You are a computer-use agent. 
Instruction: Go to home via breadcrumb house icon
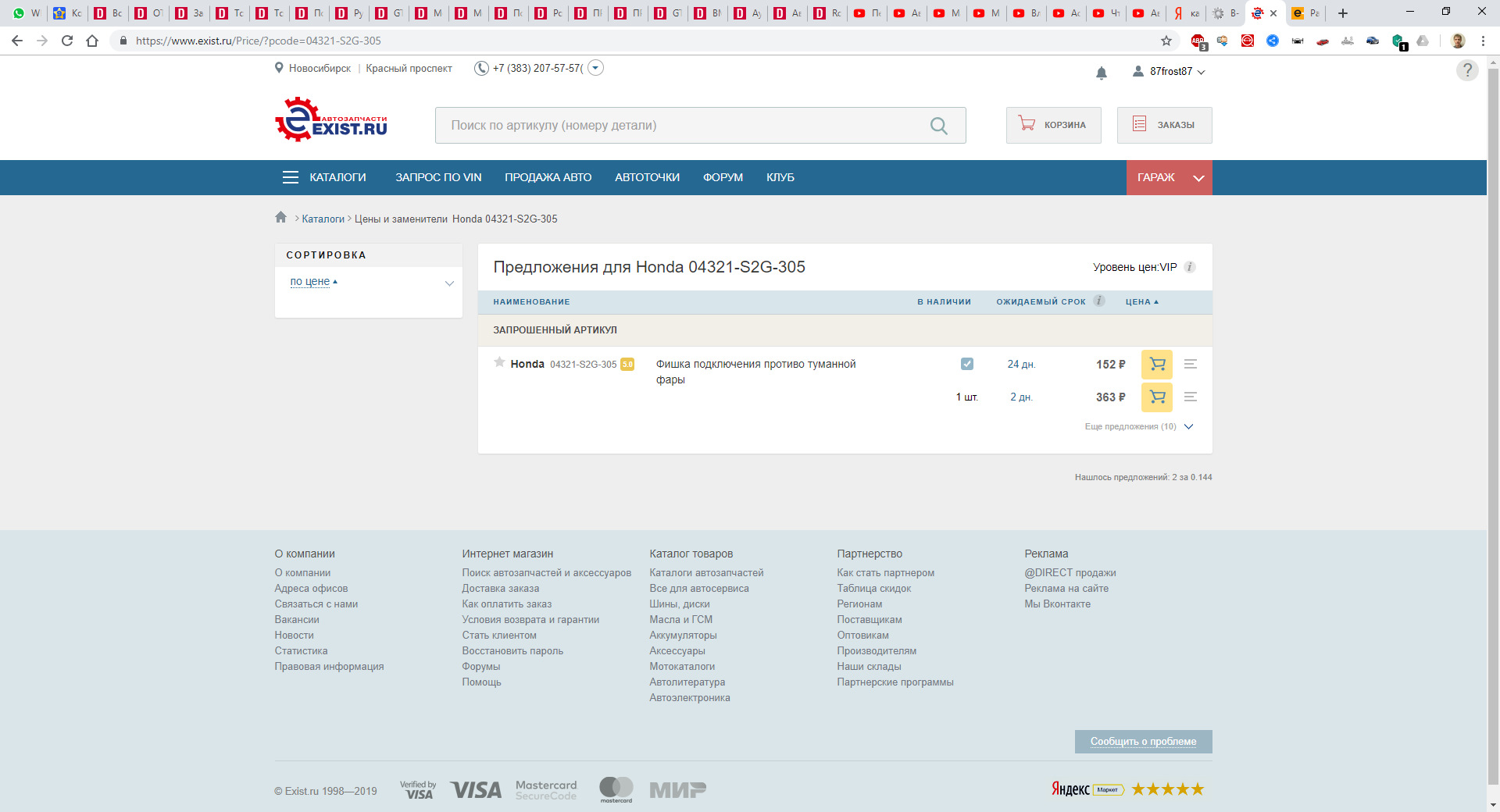(x=281, y=217)
